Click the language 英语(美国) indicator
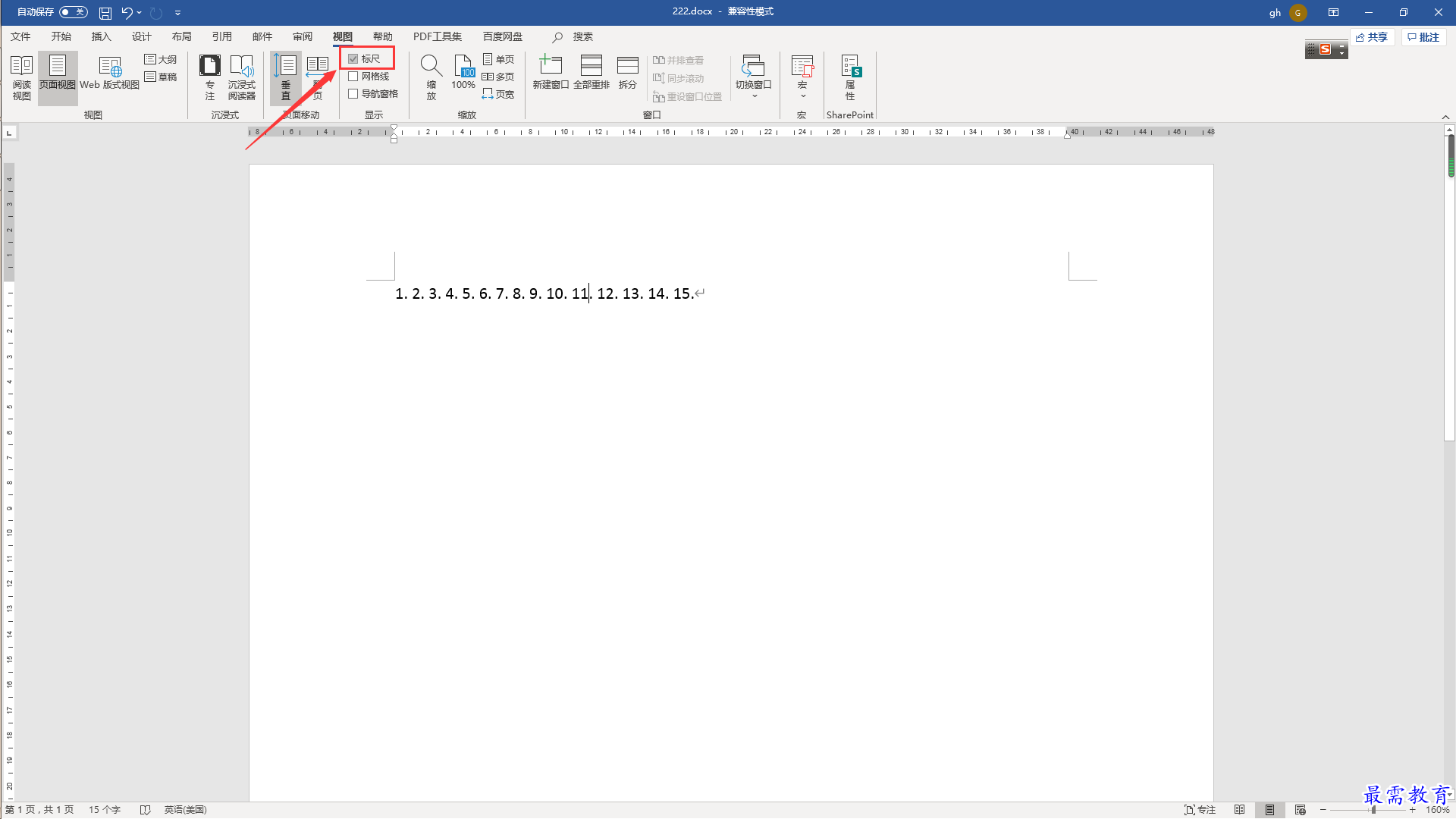Screen dimensions: 1456x819 point(185,810)
